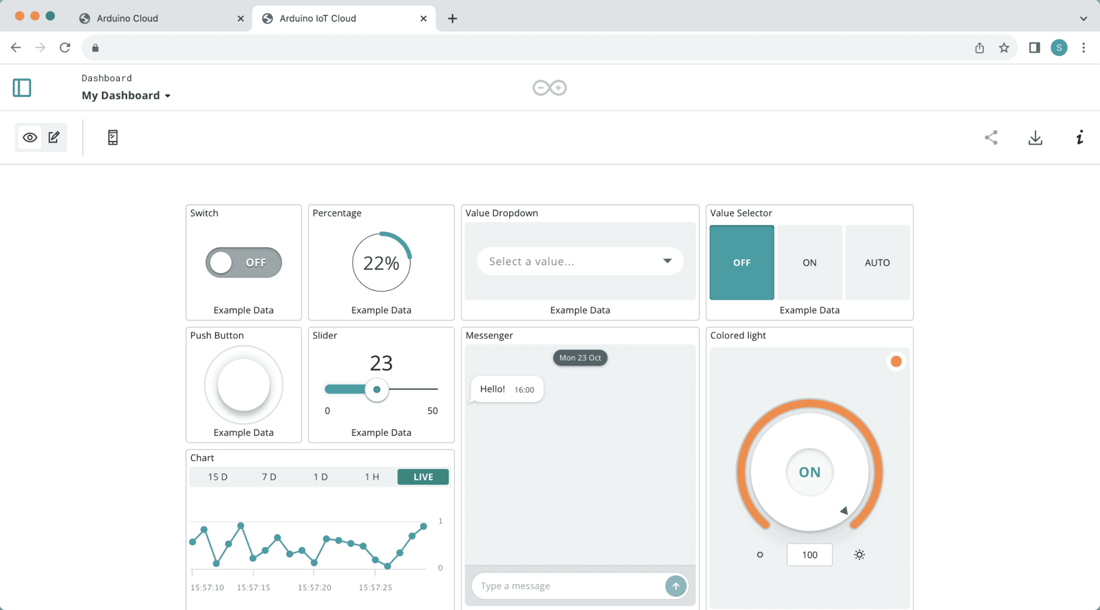Open dashboard edit mode pencil icon

[x=54, y=137]
